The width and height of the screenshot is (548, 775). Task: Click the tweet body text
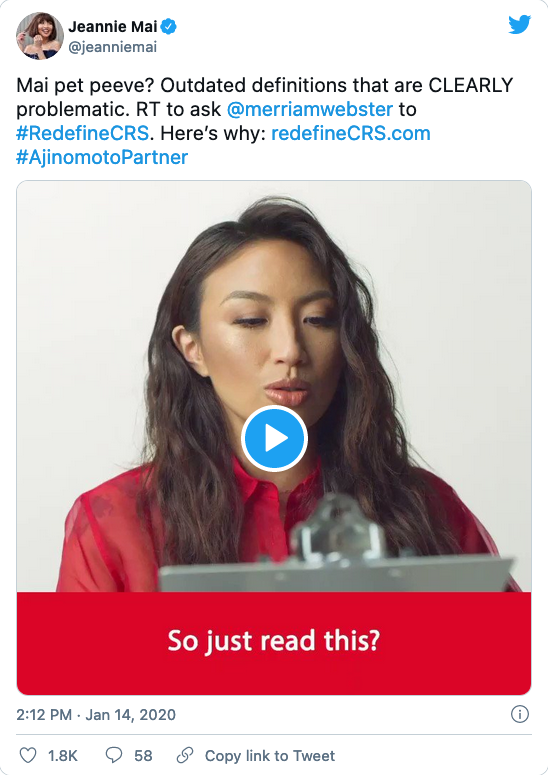tap(265, 121)
